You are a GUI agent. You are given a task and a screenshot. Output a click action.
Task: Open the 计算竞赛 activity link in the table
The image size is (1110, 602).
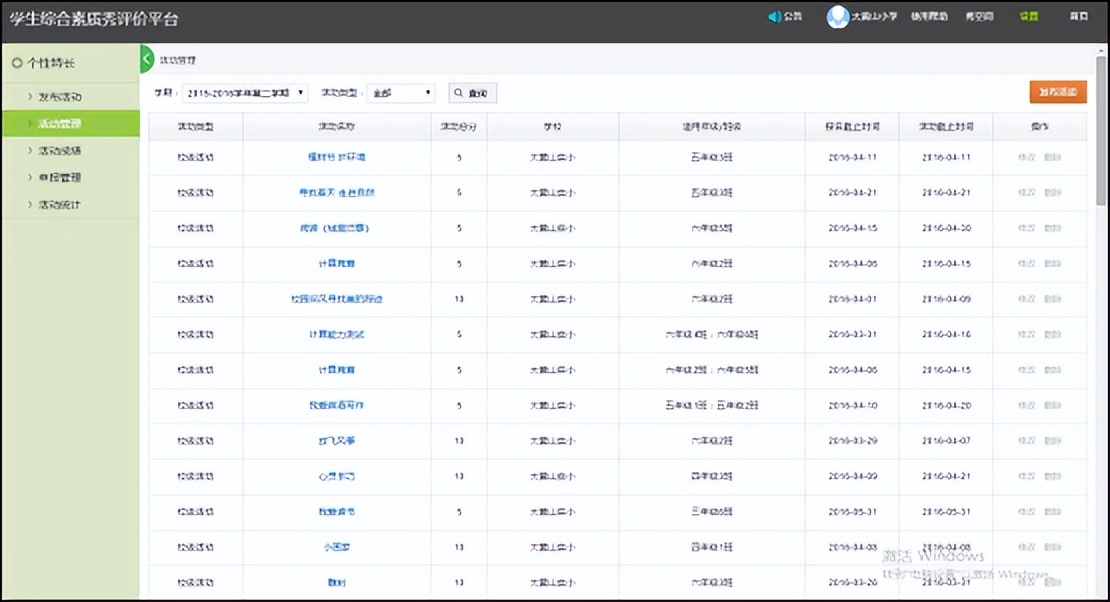pos(337,265)
